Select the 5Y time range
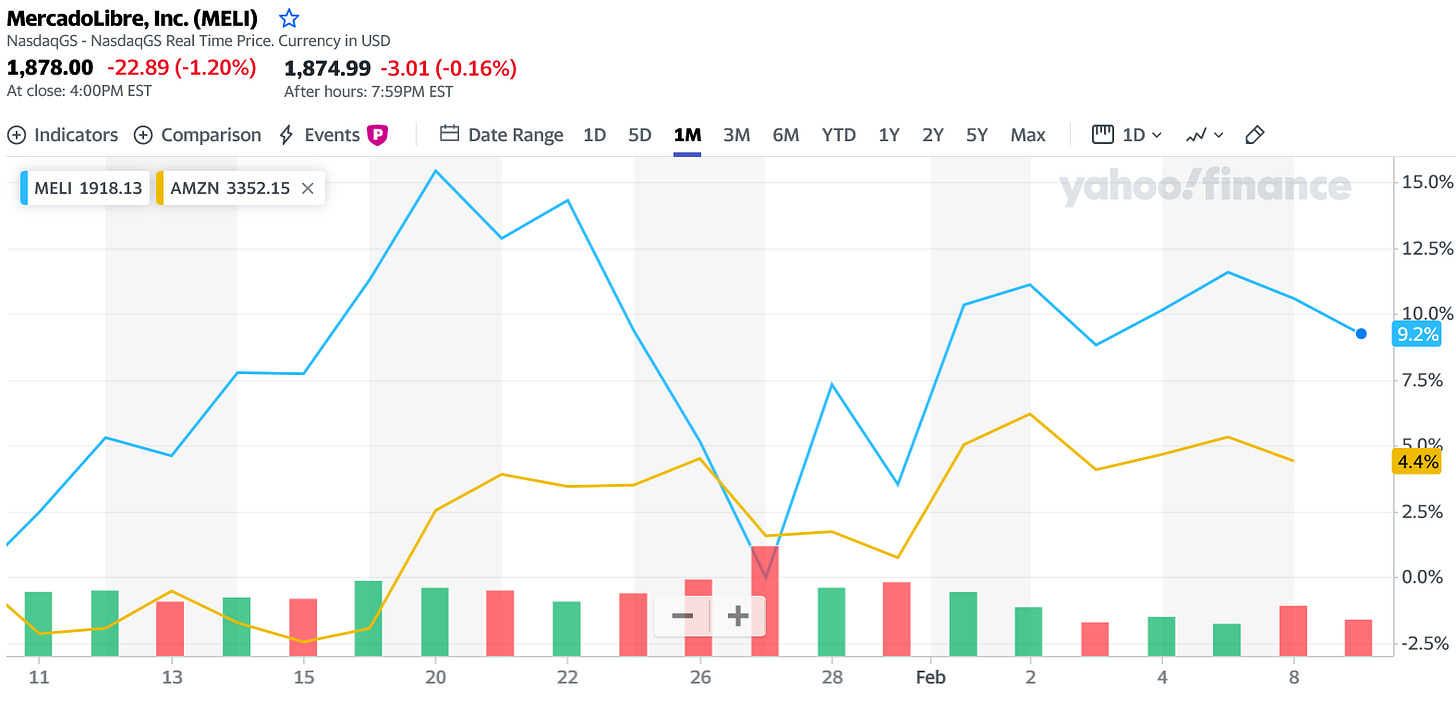 pos(977,135)
